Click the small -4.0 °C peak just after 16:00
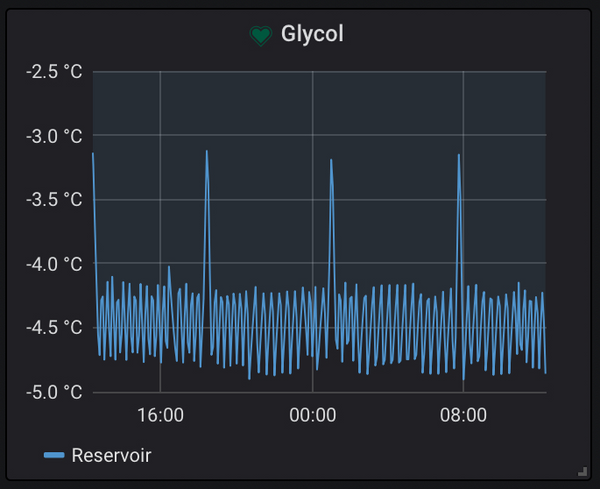600x489 pixels. (x=169, y=267)
